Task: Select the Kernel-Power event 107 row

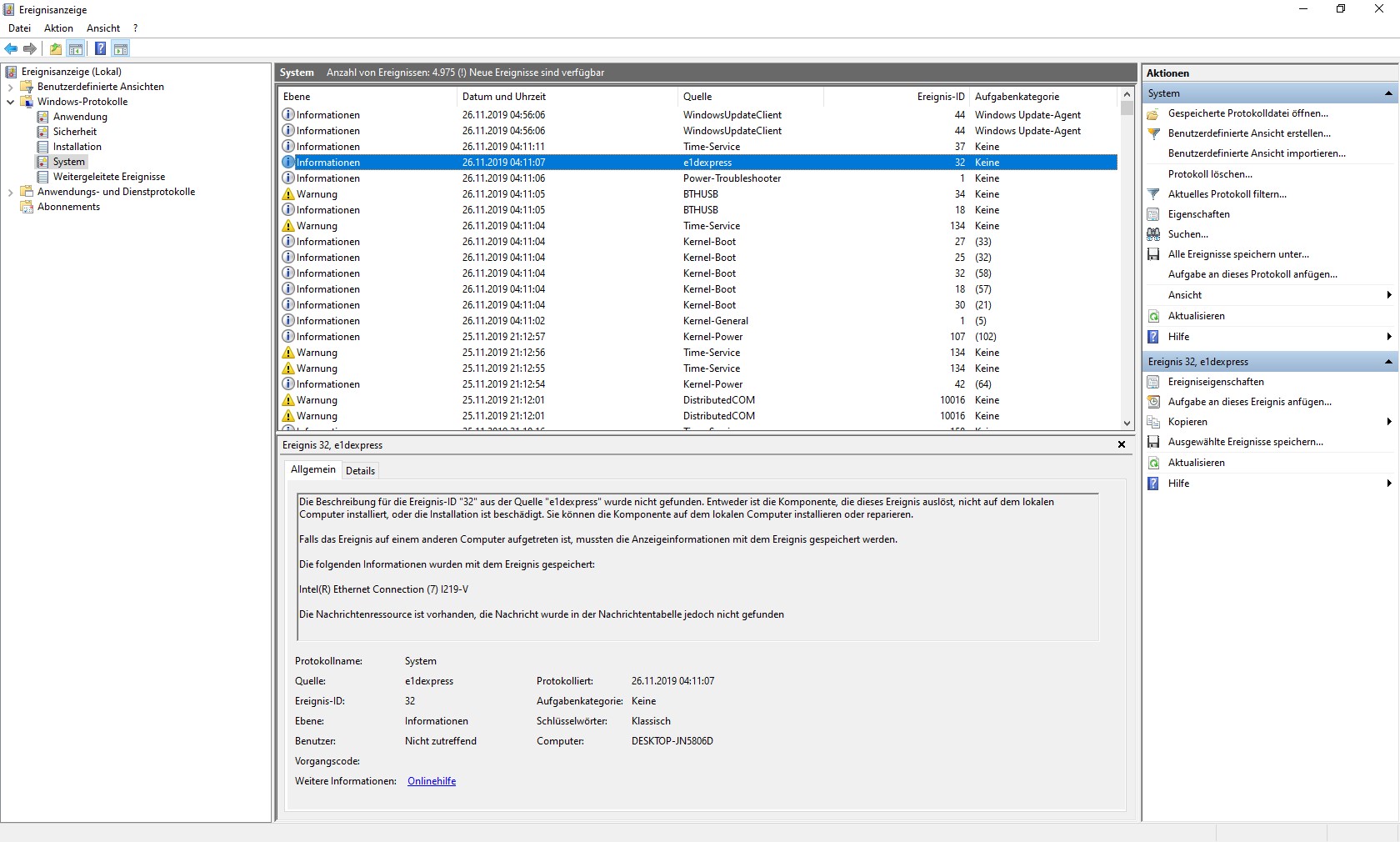Action: 698,337
